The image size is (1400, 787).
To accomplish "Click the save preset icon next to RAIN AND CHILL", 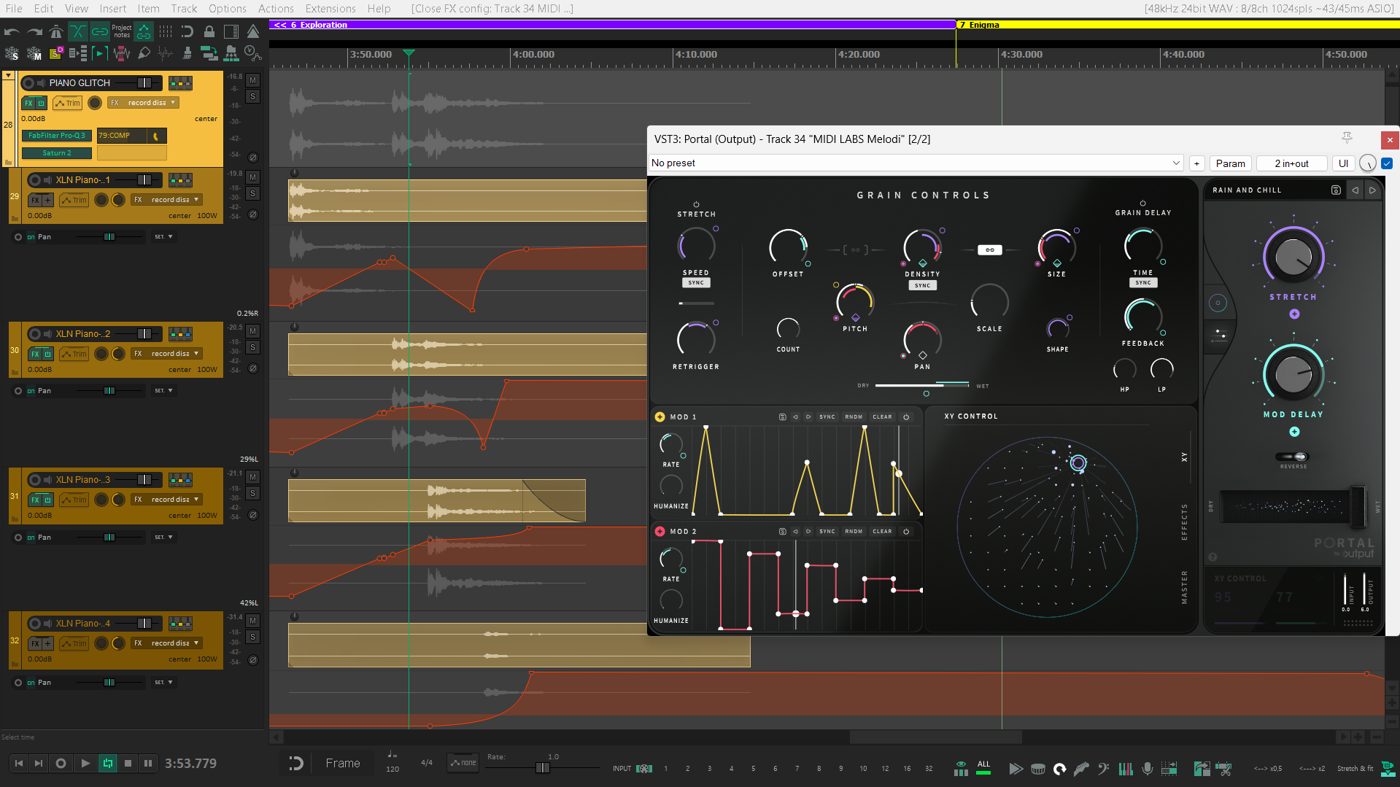I will point(1335,190).
